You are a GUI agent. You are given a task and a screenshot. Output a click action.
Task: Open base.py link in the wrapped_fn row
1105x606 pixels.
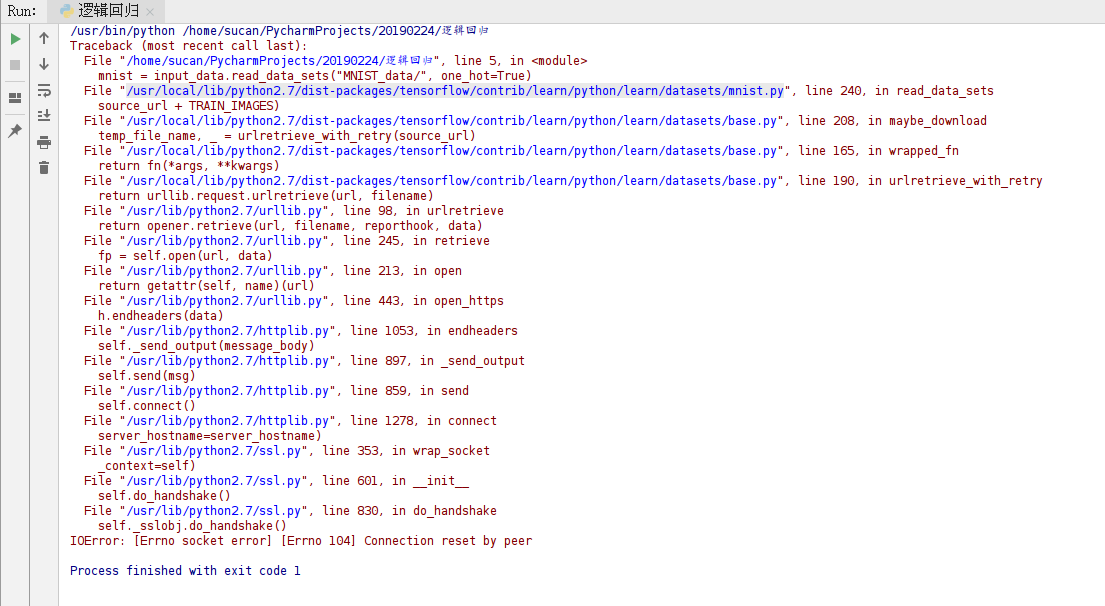[x=451, y=151]
